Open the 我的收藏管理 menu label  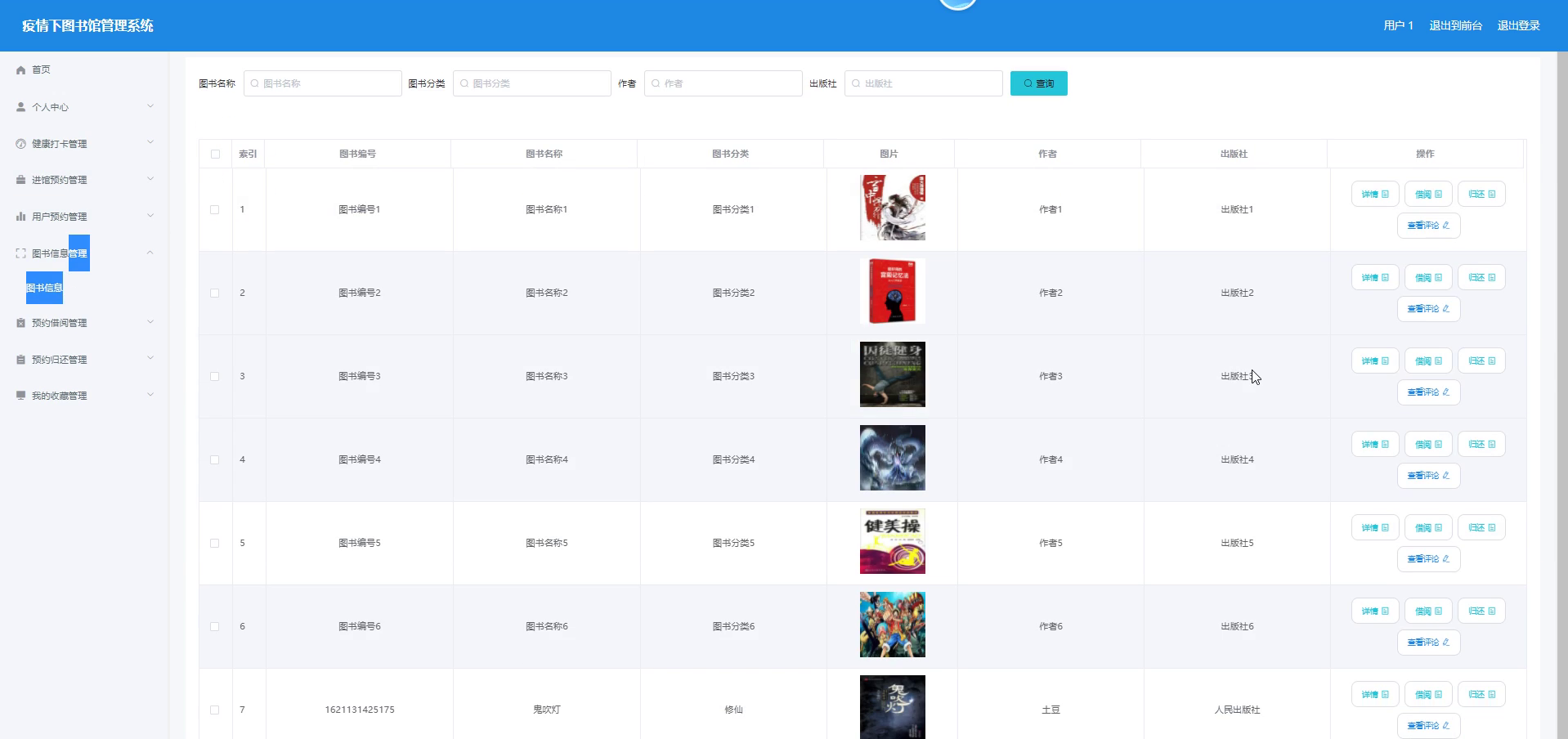pos(59,396)
